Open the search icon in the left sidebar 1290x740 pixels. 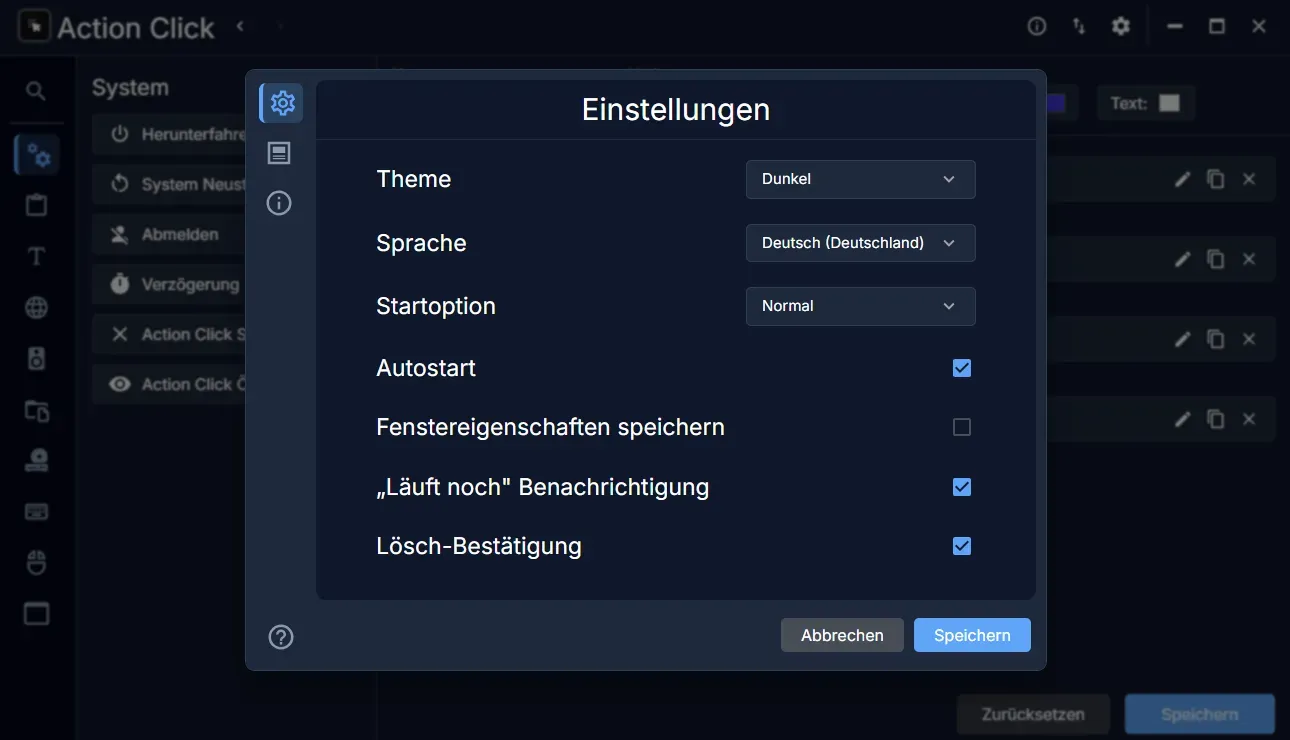point(36,92)
